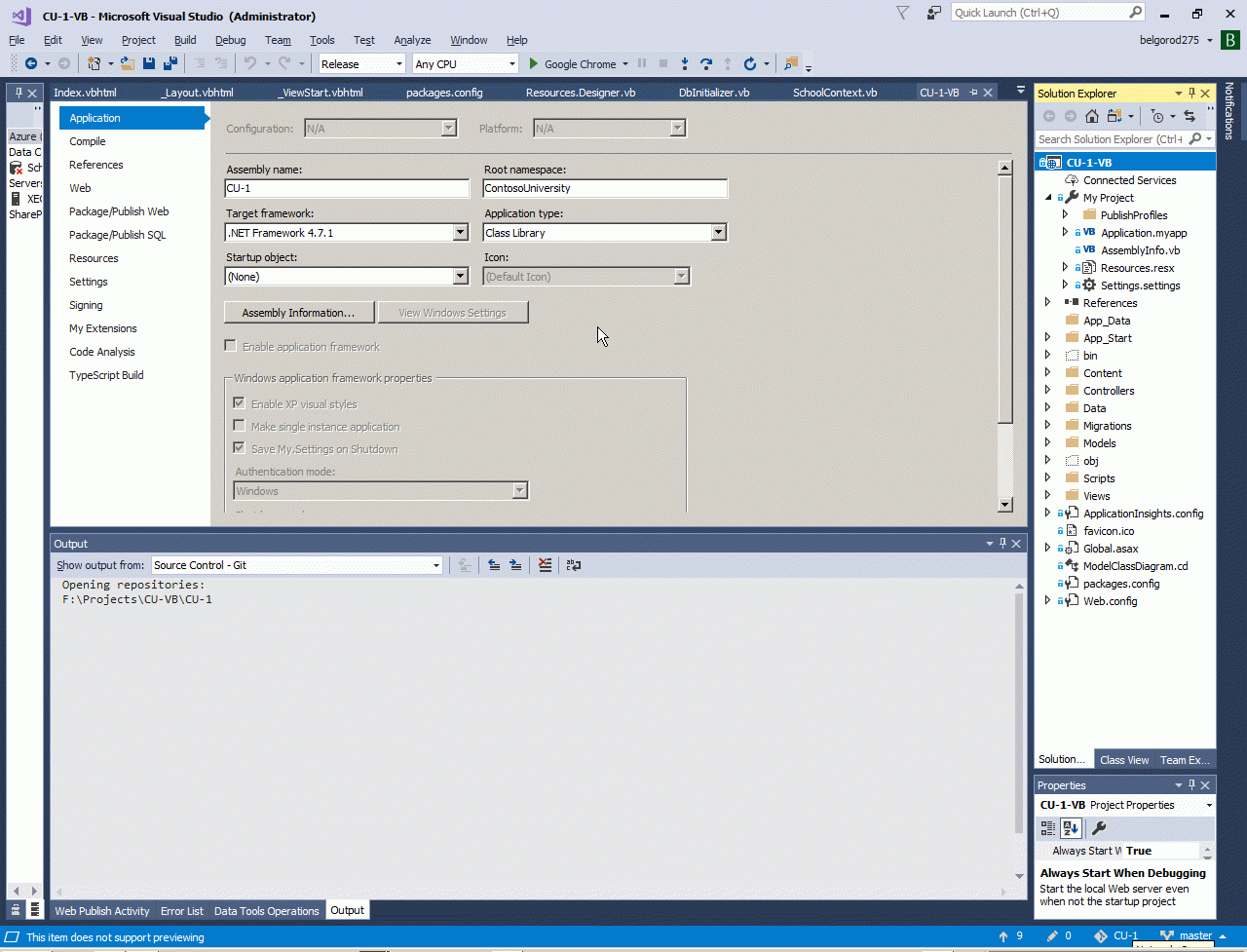The width and height of the screenshot is (1247, 952).
Task: Click the Alphabetical sort icon in Properties
Action: 1071,828
